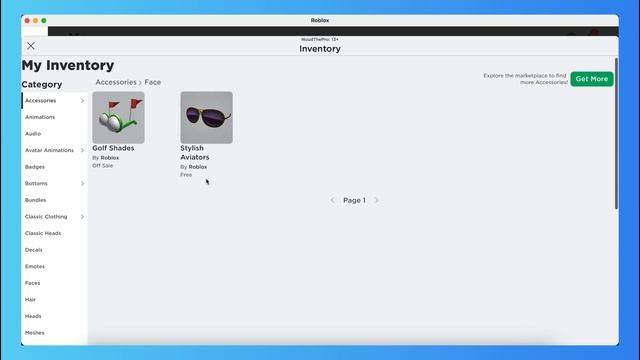Screen dimensions: 640x360
Task: Expand the Classic Clothing chevron
Action: 82,217
